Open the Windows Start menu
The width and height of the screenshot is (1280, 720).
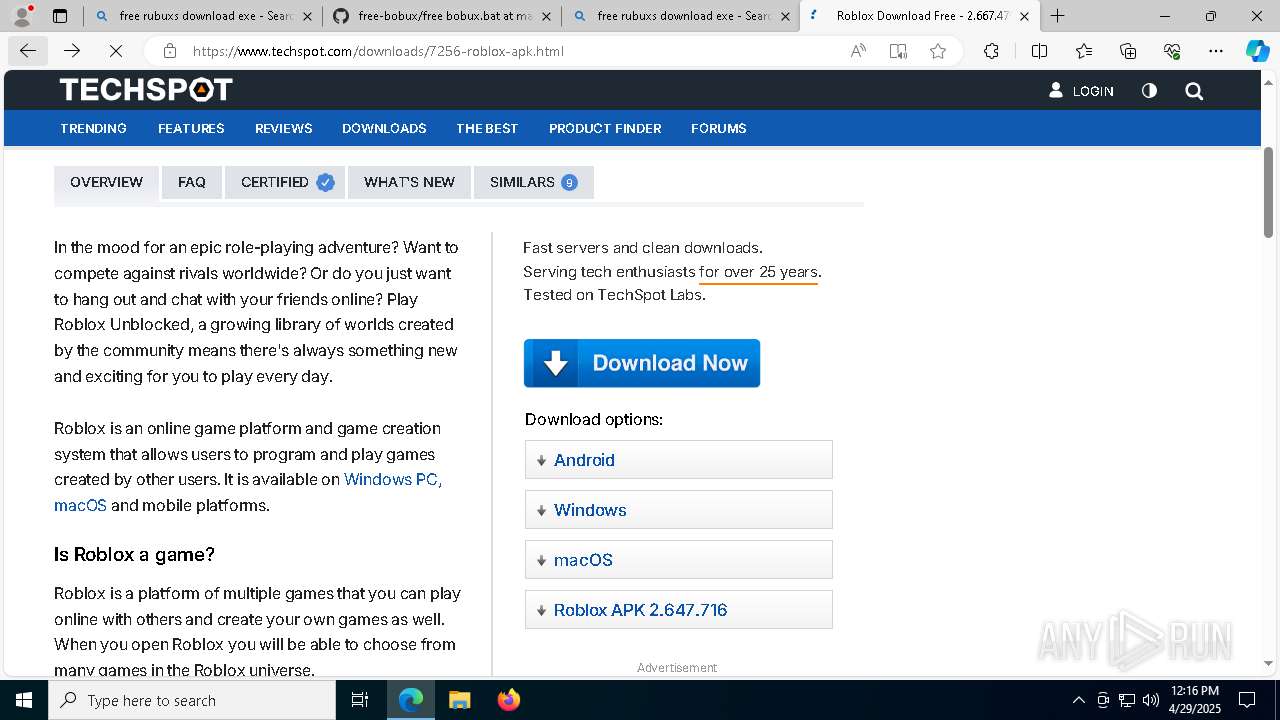[24, 700]
